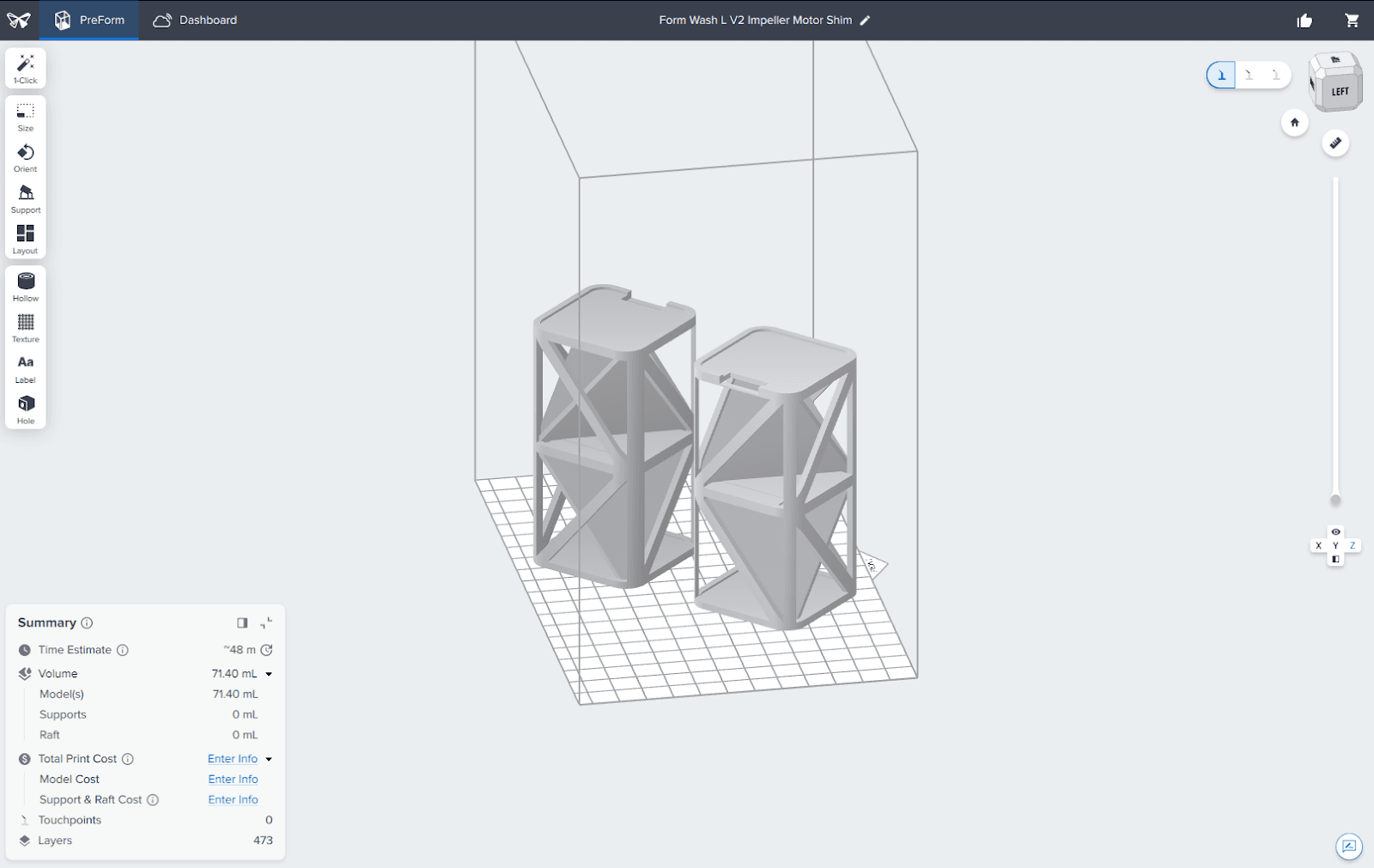The height and width of the screenshot is (868, 1374).
Task: Click the Supports volume row label
Action: 63,715
